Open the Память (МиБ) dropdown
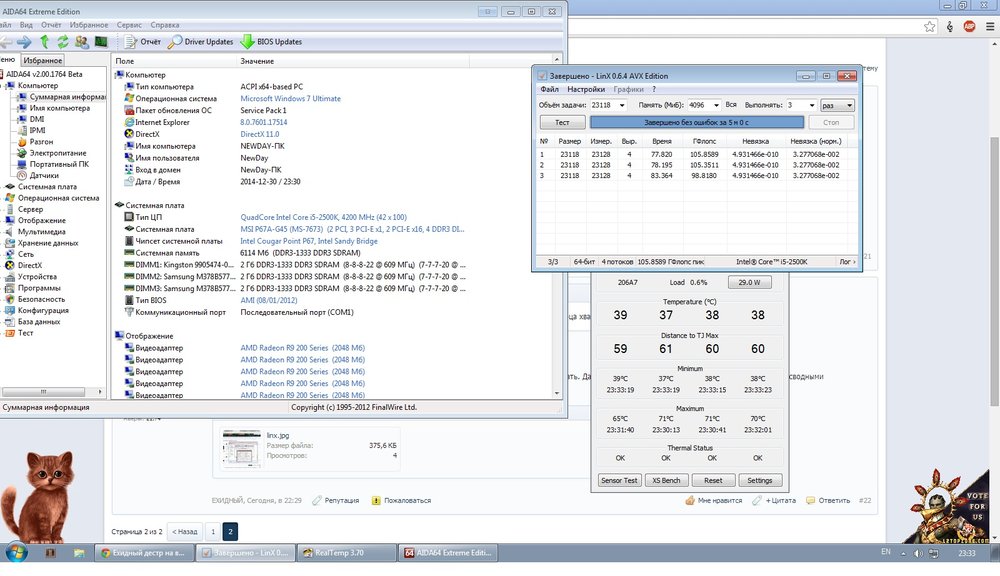Viewport: 1000px width, 576px height. tap(713, 105)
